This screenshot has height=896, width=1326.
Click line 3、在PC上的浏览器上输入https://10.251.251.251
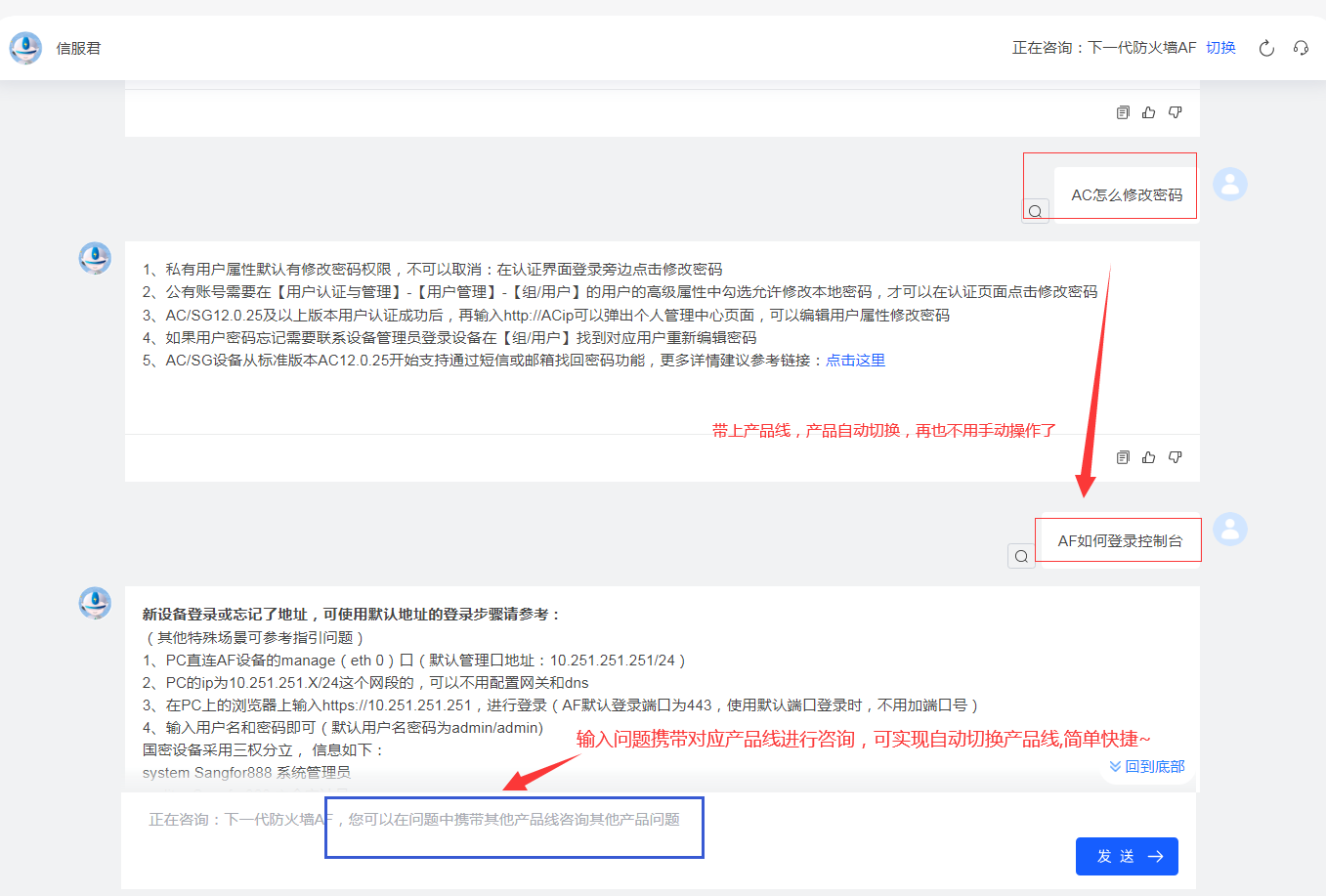(x=562, y=704)
